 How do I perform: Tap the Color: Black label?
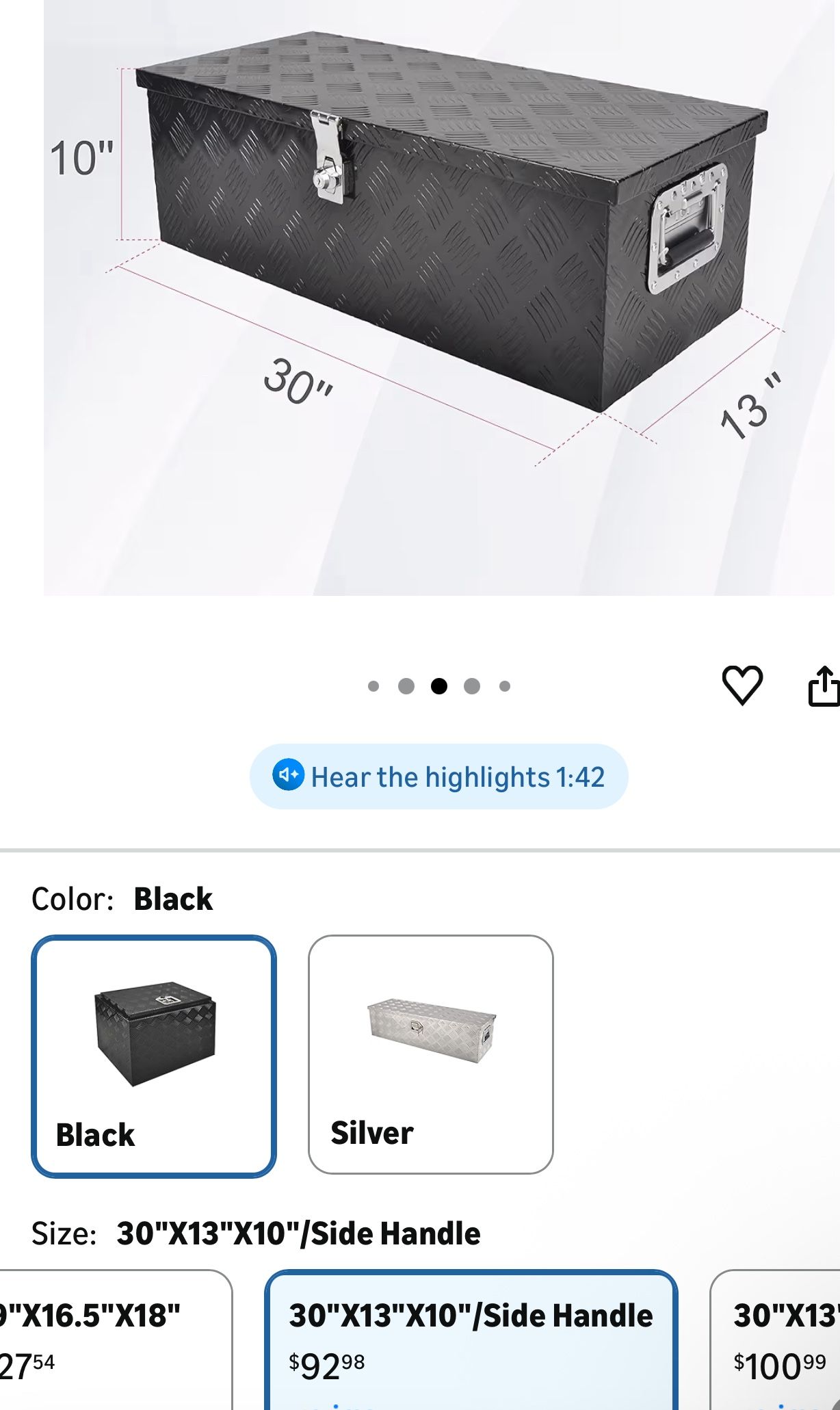[x=122, y=899]
